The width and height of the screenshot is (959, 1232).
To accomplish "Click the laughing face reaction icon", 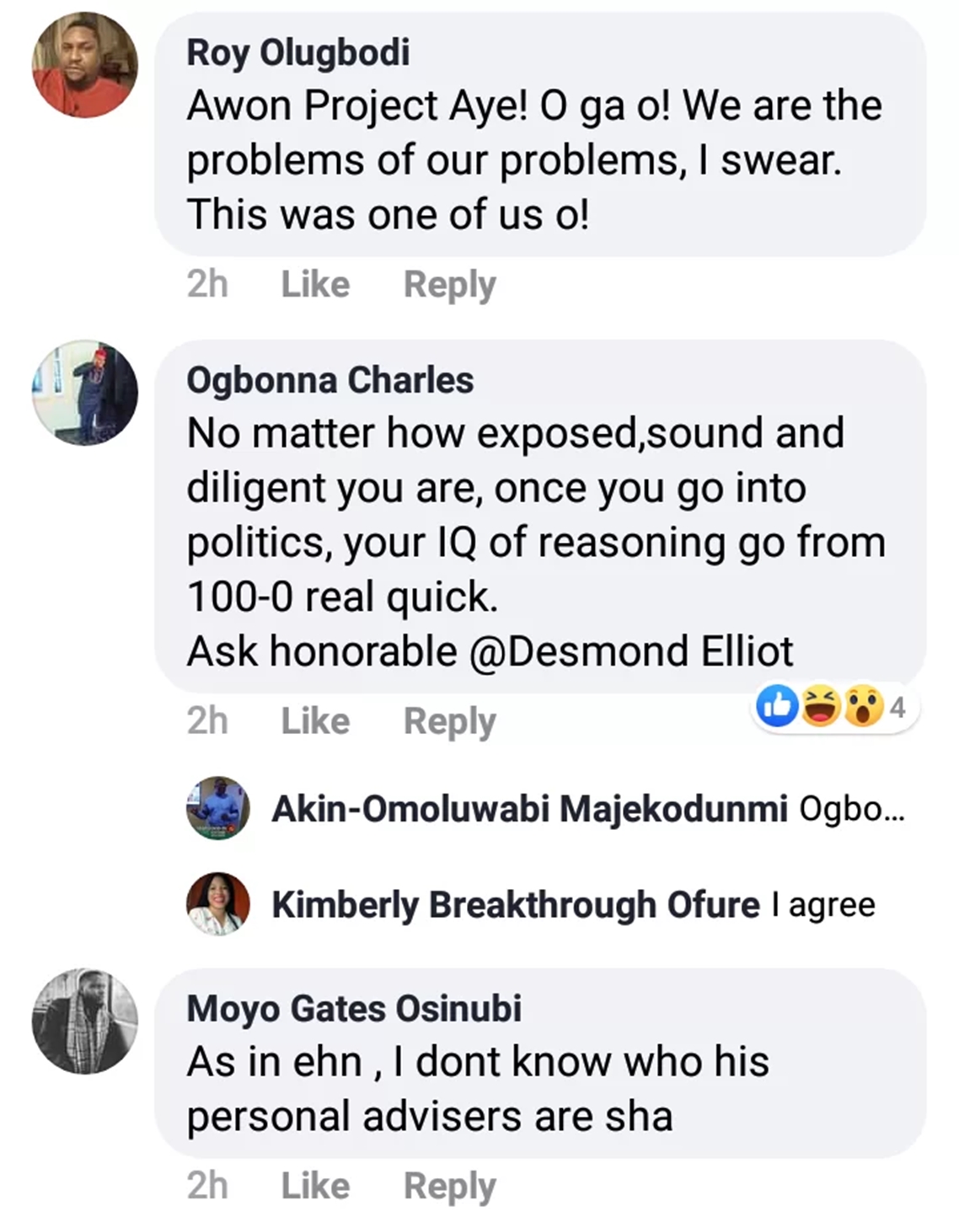I will click(821, 706).
